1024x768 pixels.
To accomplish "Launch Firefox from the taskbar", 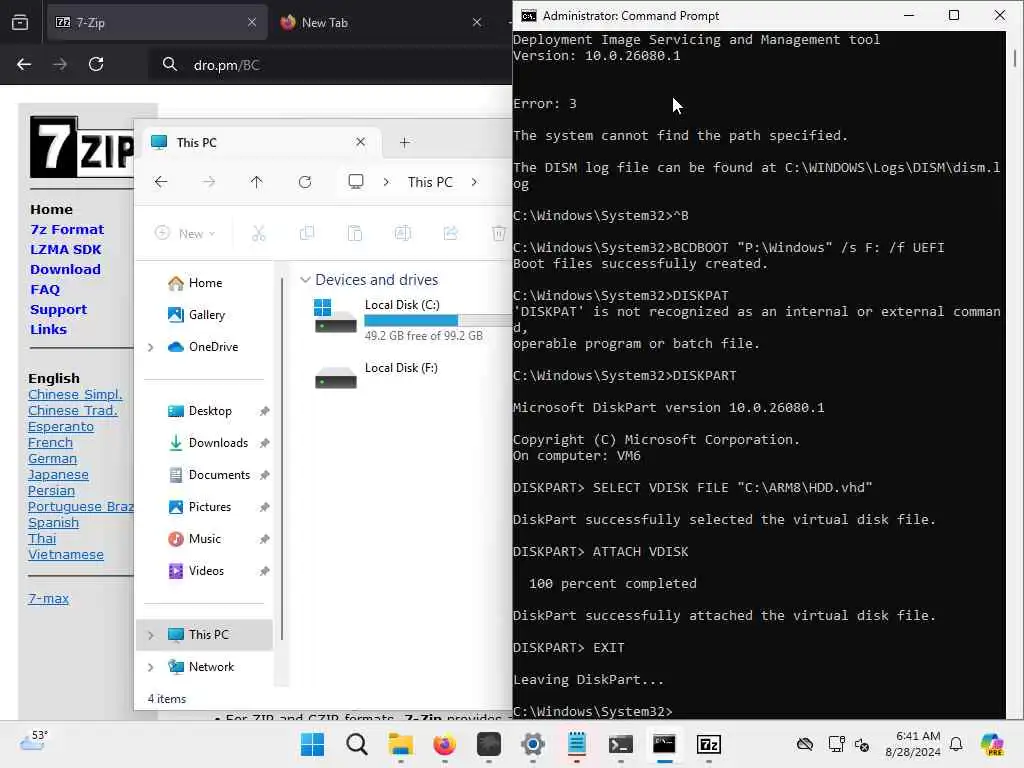I will click(x=445, y=744).
